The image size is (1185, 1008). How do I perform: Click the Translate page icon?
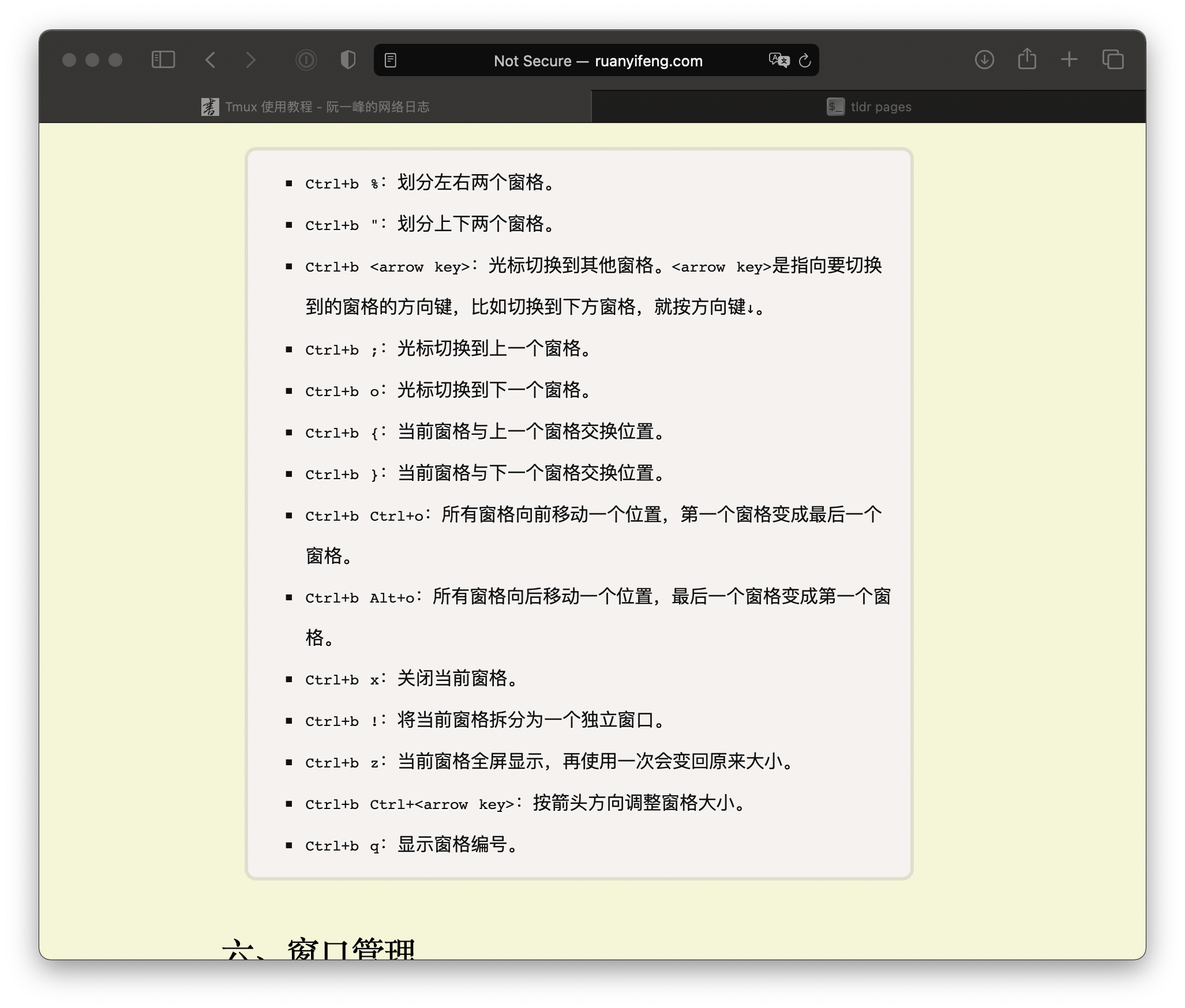tap(779, 60)
